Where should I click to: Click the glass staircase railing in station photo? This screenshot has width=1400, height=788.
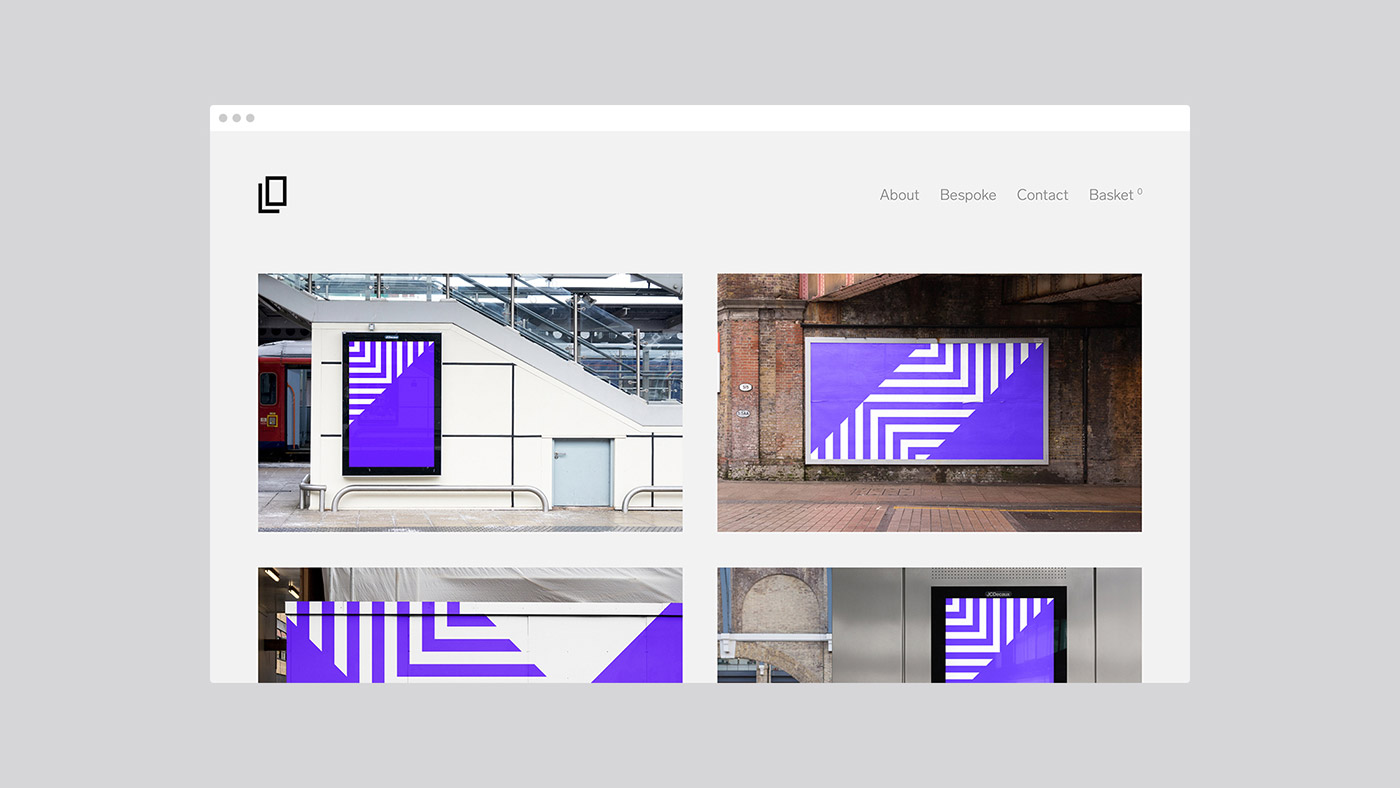coord(560,320)
